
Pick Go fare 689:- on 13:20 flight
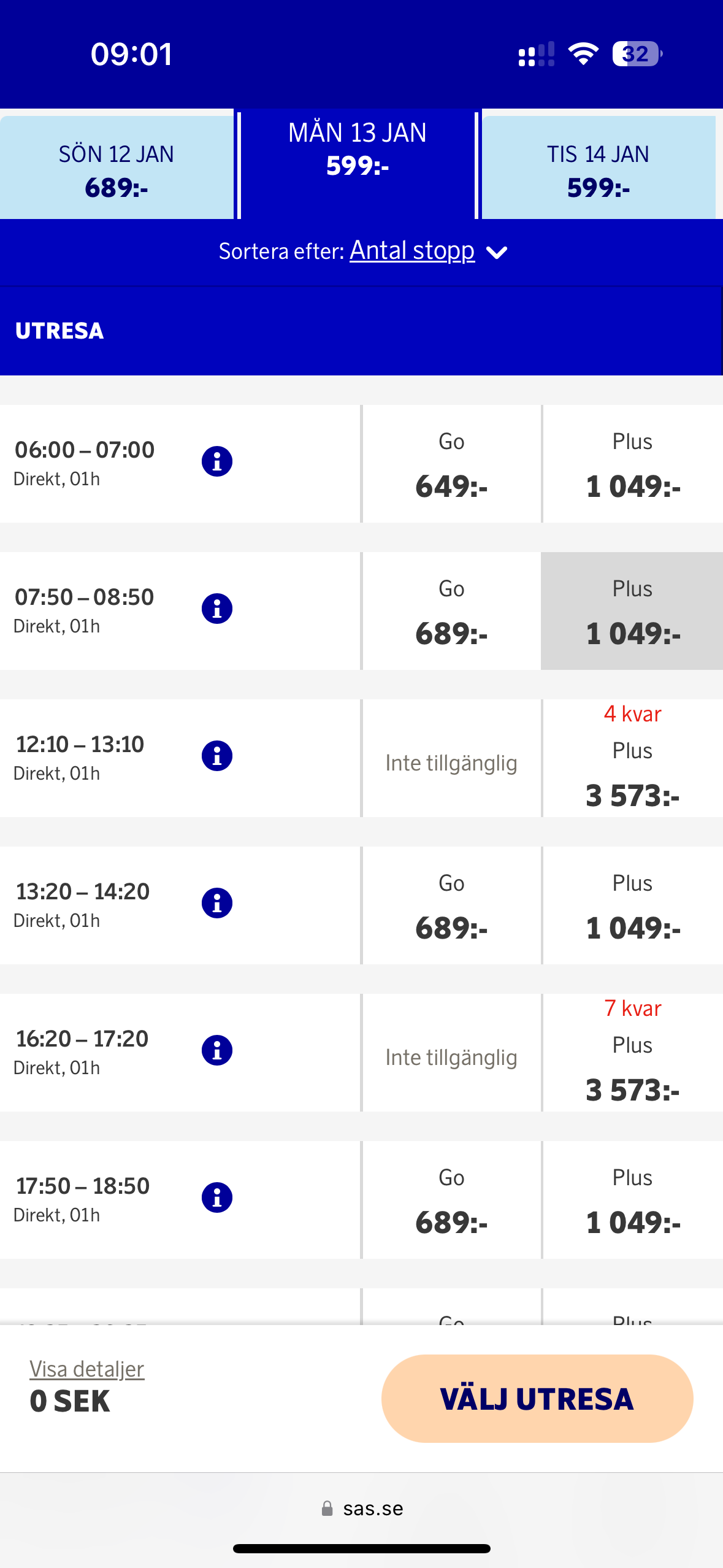[x=451, y=906]
